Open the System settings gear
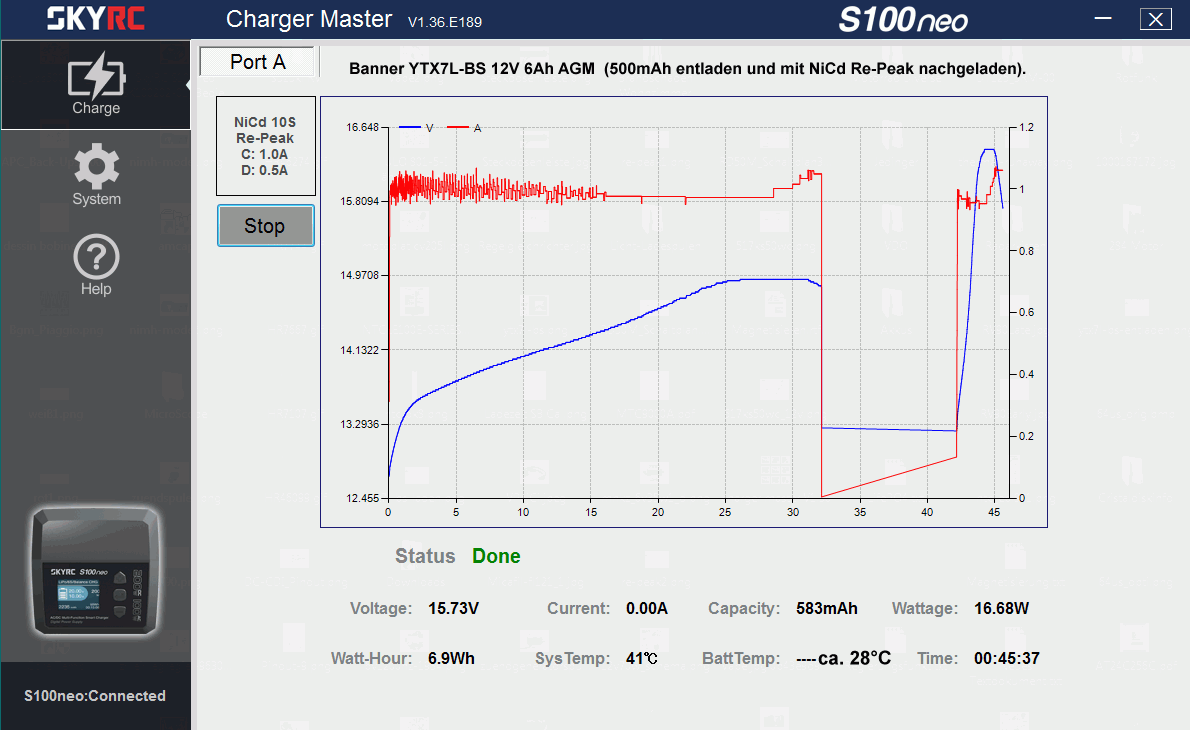Screen dimensions: 1190x730 tap(96, 174)
